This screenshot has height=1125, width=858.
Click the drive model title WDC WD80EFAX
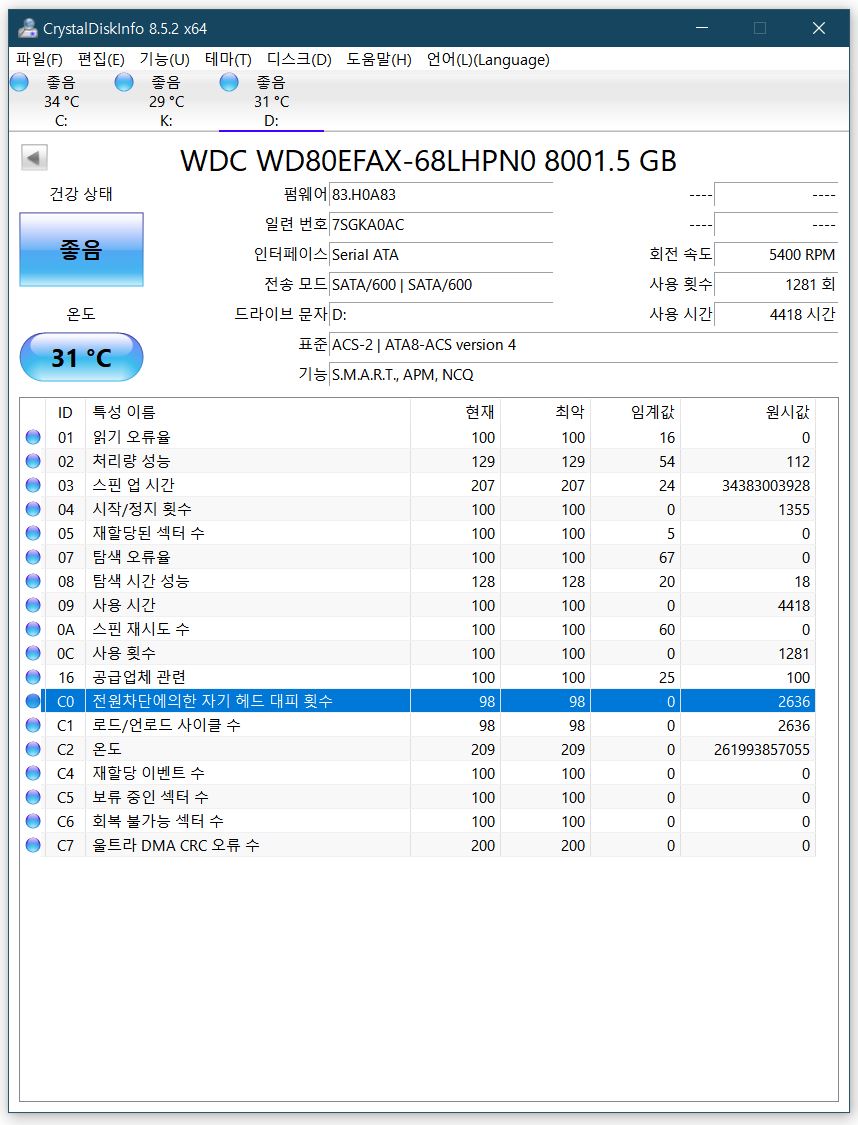(428, 161)
